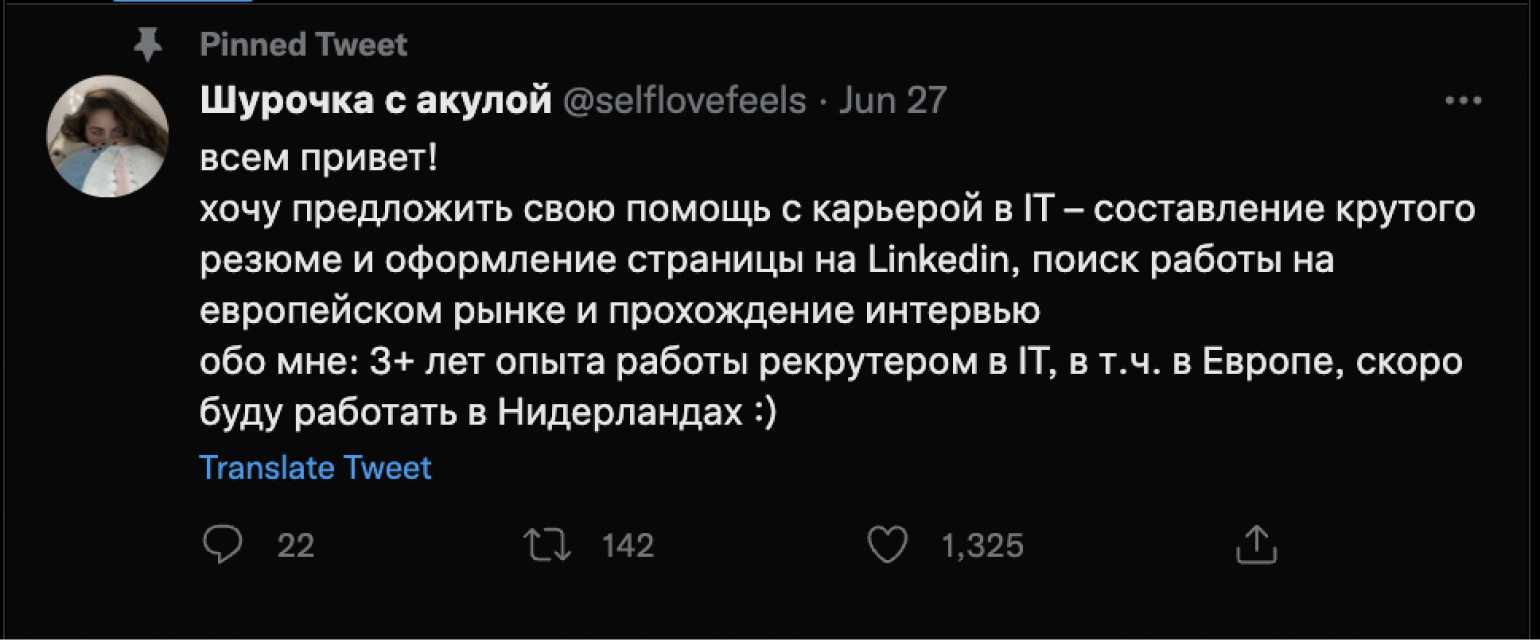Open the tweet via "Jun 27" timestamp
The width and height of the screenshot is (1540, 640).
(x=892, y=100)
